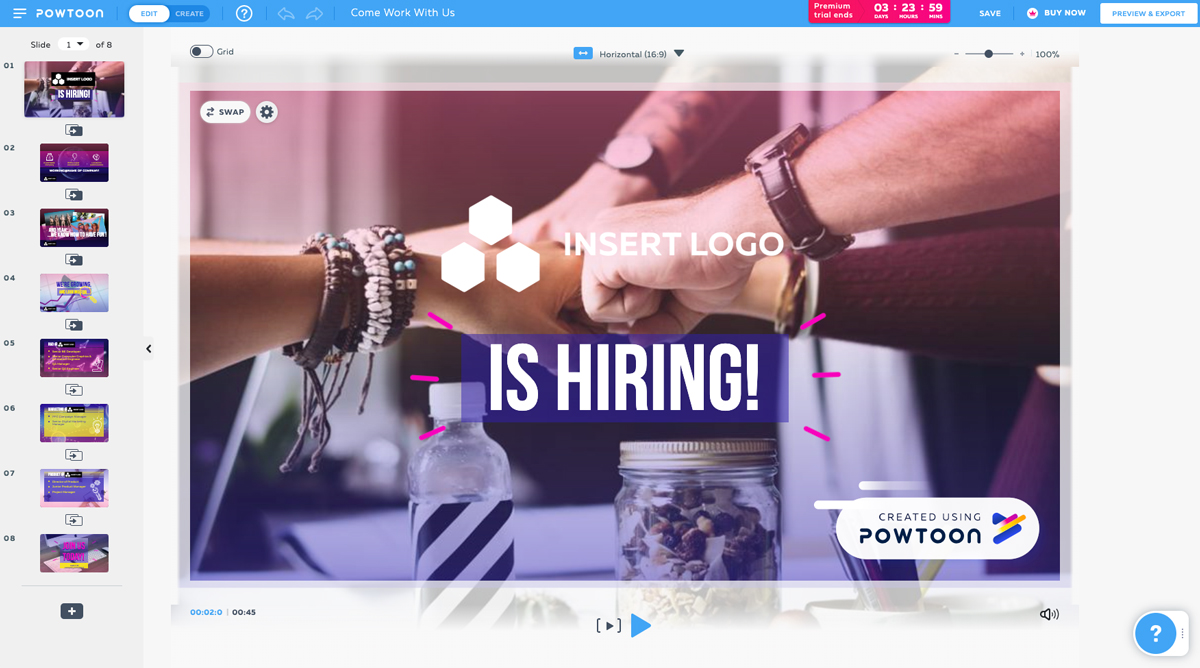Switch to EDIT mode
This screenshot has height=668, width=1200.
pyautogui.click(x=149, y=13)
